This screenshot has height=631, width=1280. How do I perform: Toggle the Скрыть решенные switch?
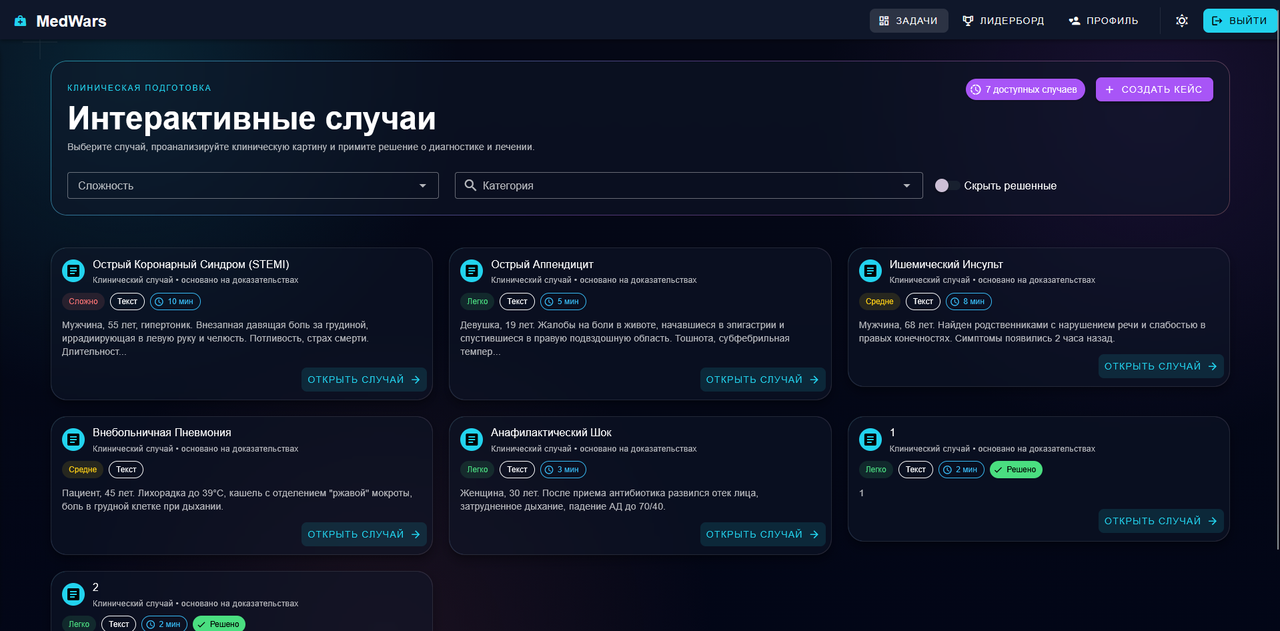coord(947,185)
